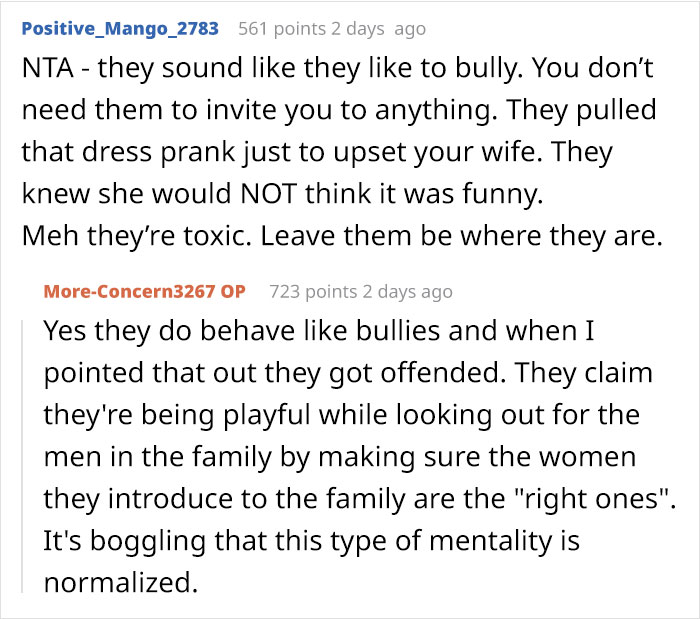This screenshot has height=619, width=700.
Task: Open More-Concern3267 user profile
Action: point(129,291)
